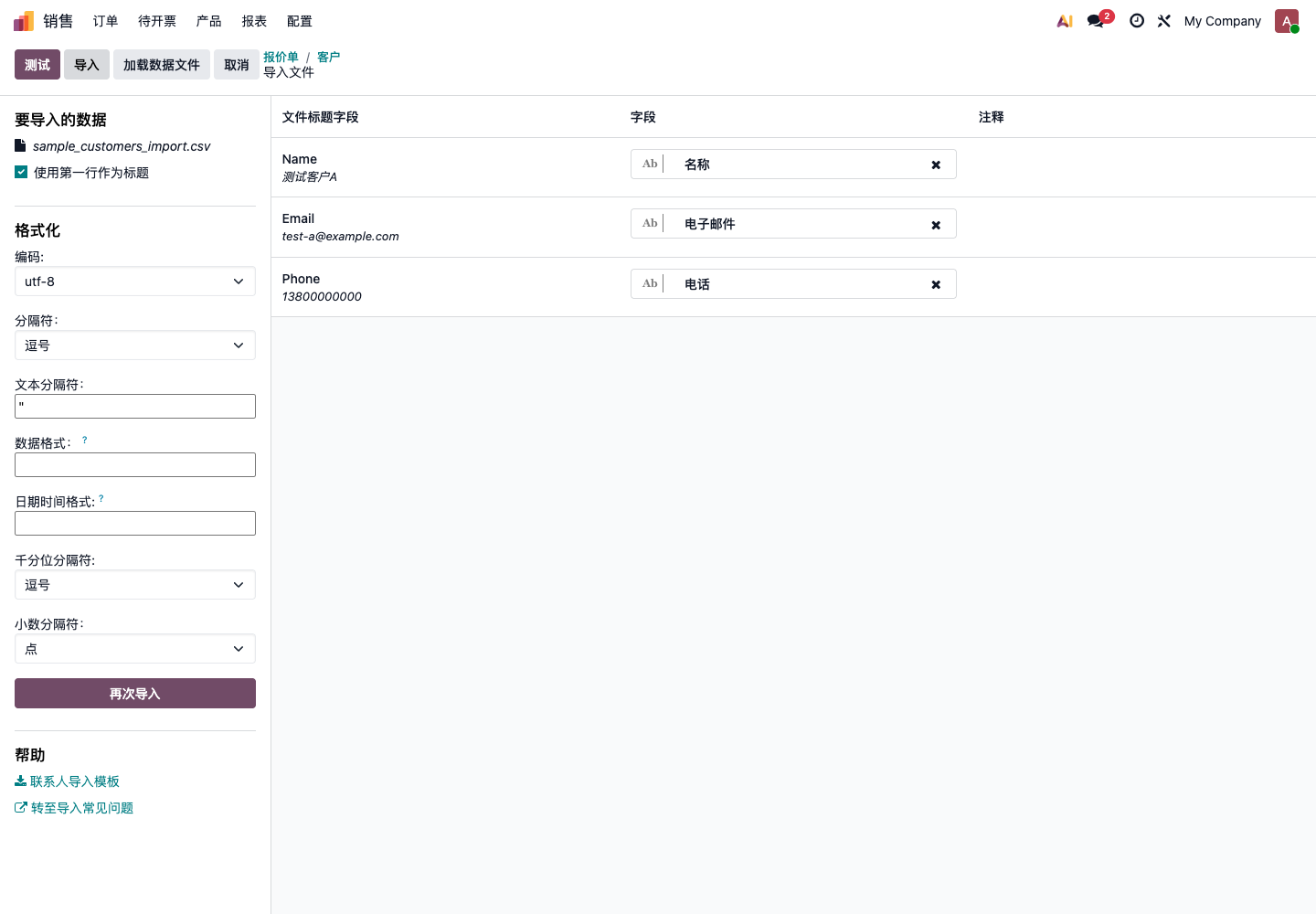1316x914 pixels.
Task: Click the 测试 button
Action: click(37, 65)
